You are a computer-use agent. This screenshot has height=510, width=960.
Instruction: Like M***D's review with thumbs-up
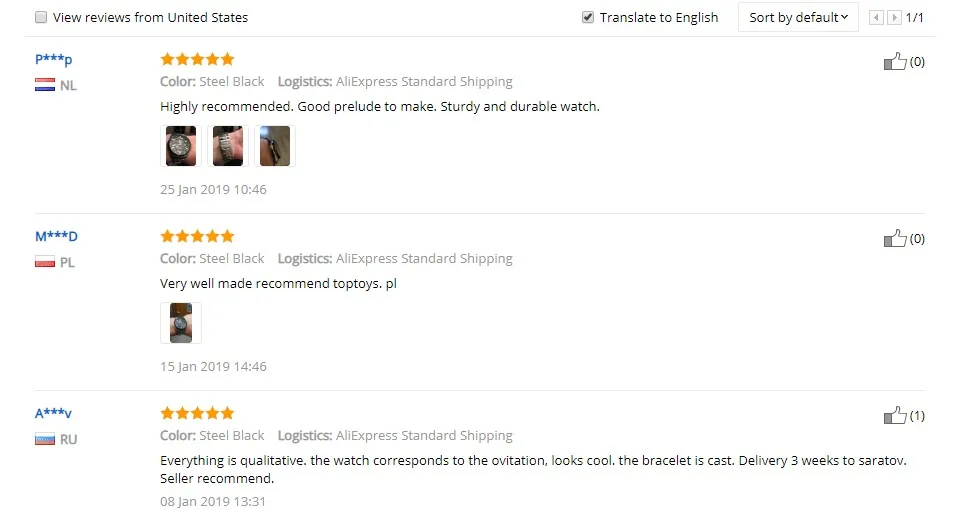[895, 239]
